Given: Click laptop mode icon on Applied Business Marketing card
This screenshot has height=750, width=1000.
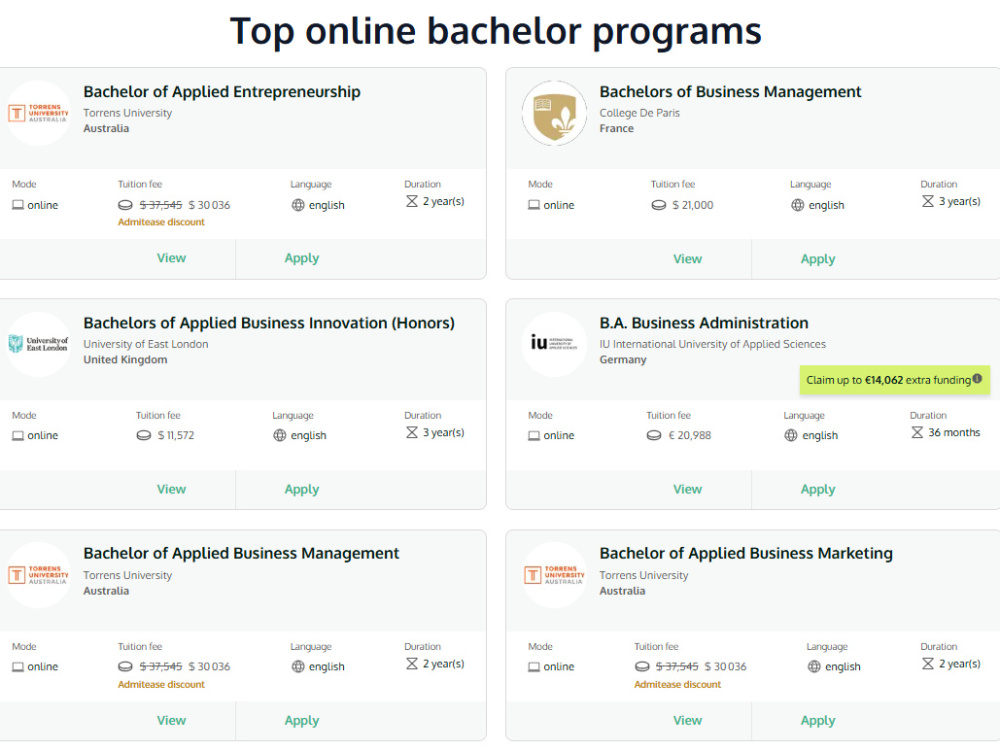Looking at the screenshot, I should [x=534, y=667].
